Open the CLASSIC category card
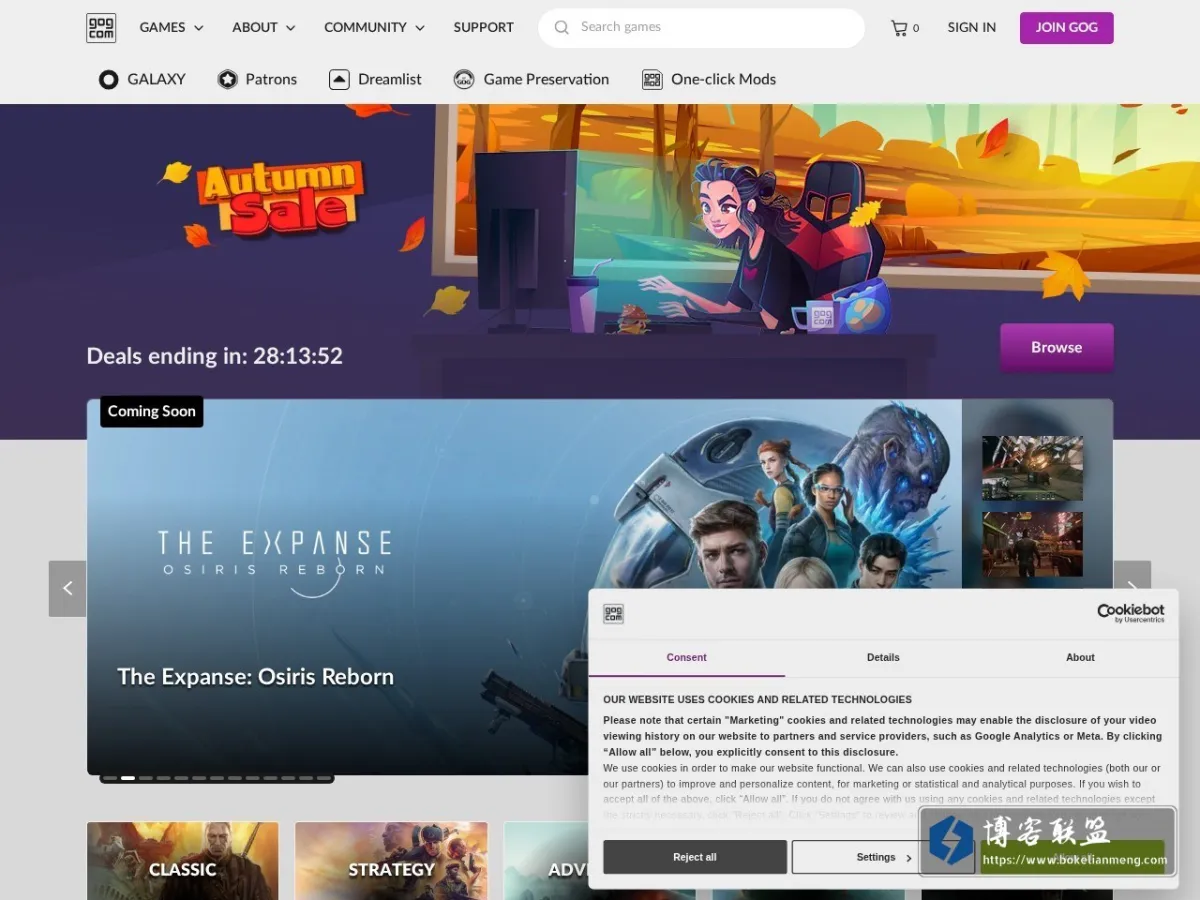 [x=183, y=861]
